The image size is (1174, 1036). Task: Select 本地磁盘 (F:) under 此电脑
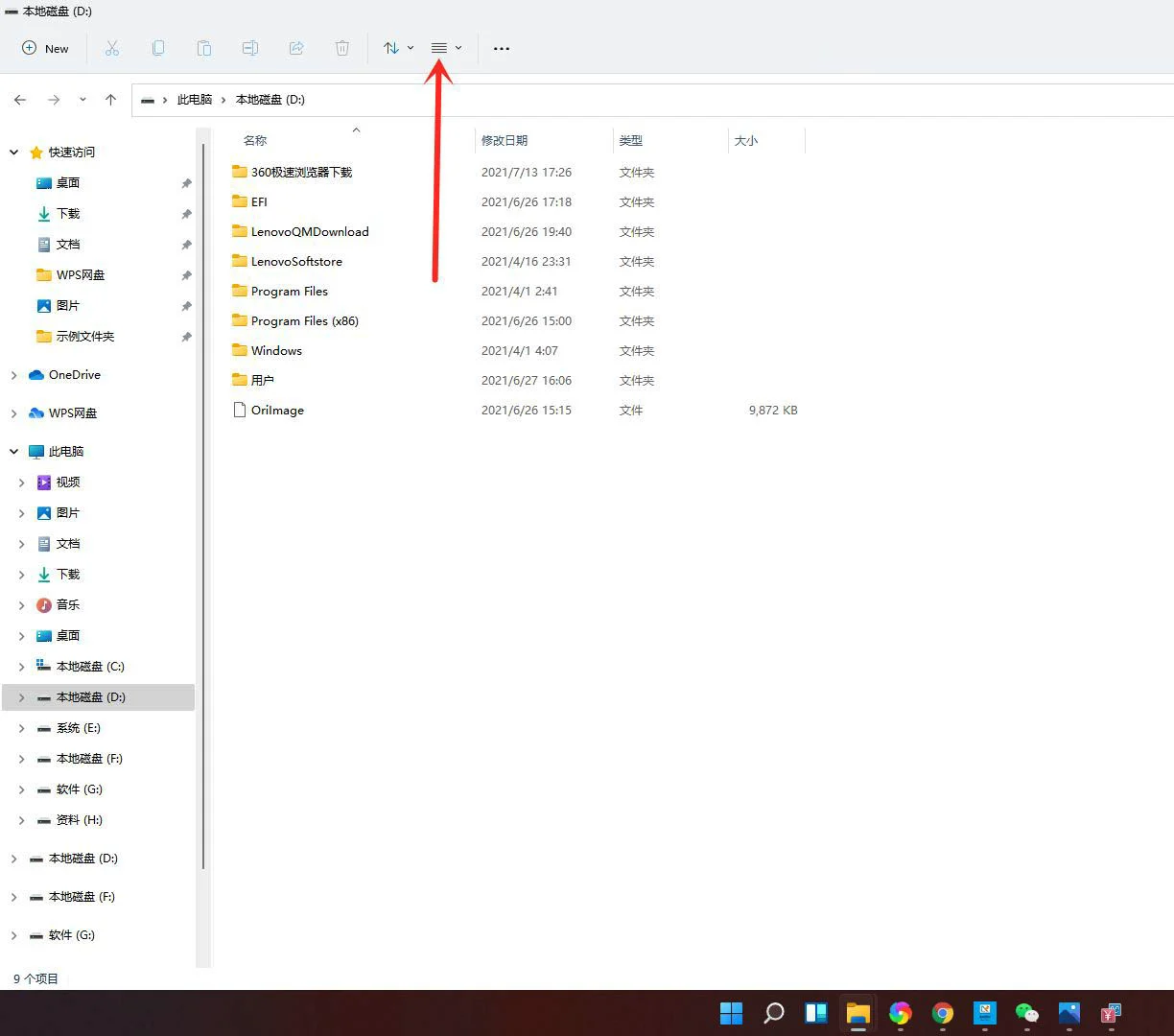coord(80,759)
